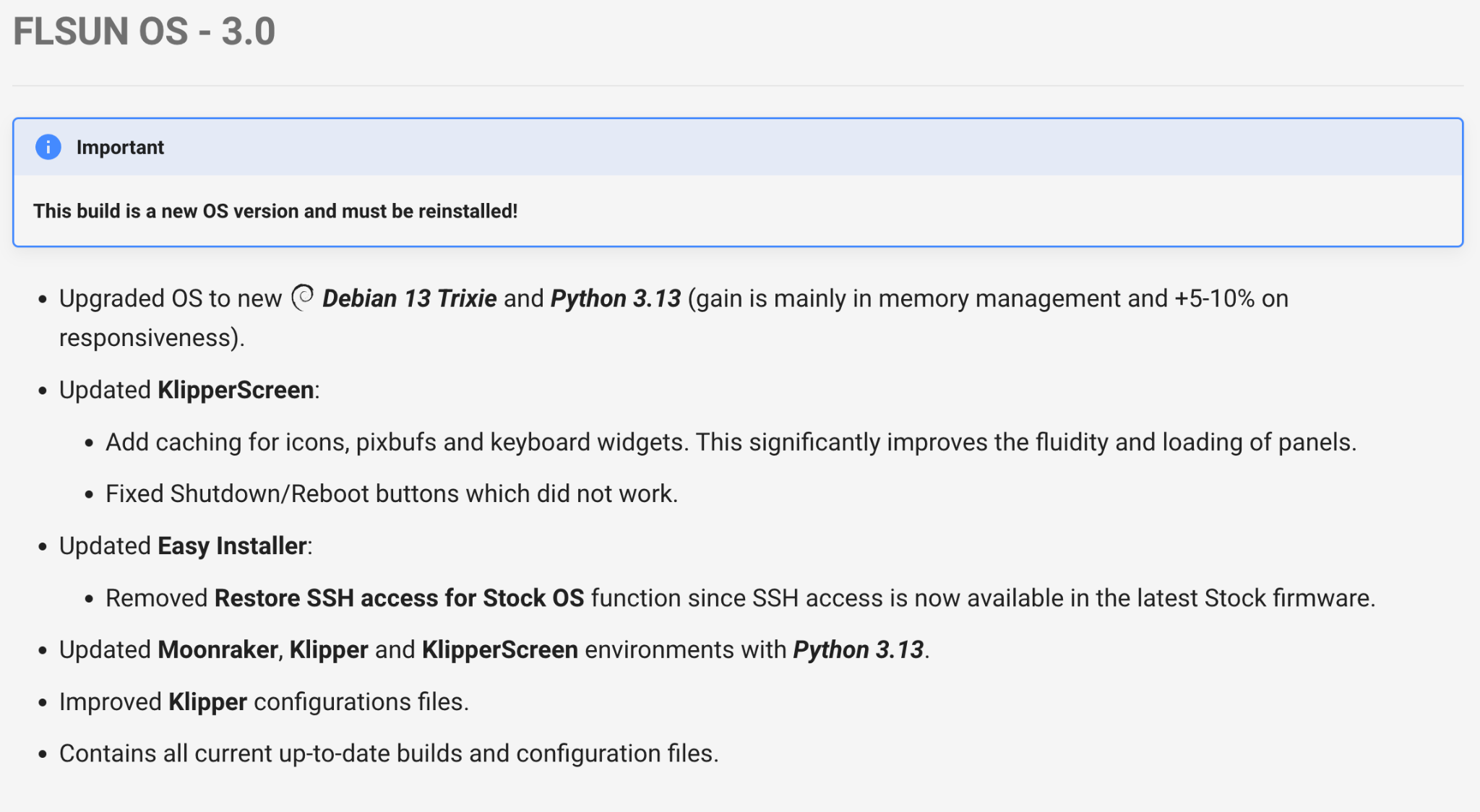
Task: Click Restore SSH access for Stock OS
Action: (399, 598)
